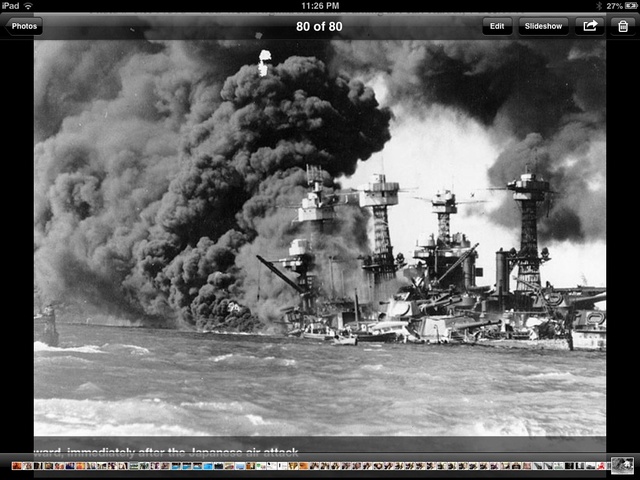
Task: Start the Slideshow
Action: click(543, 26)
